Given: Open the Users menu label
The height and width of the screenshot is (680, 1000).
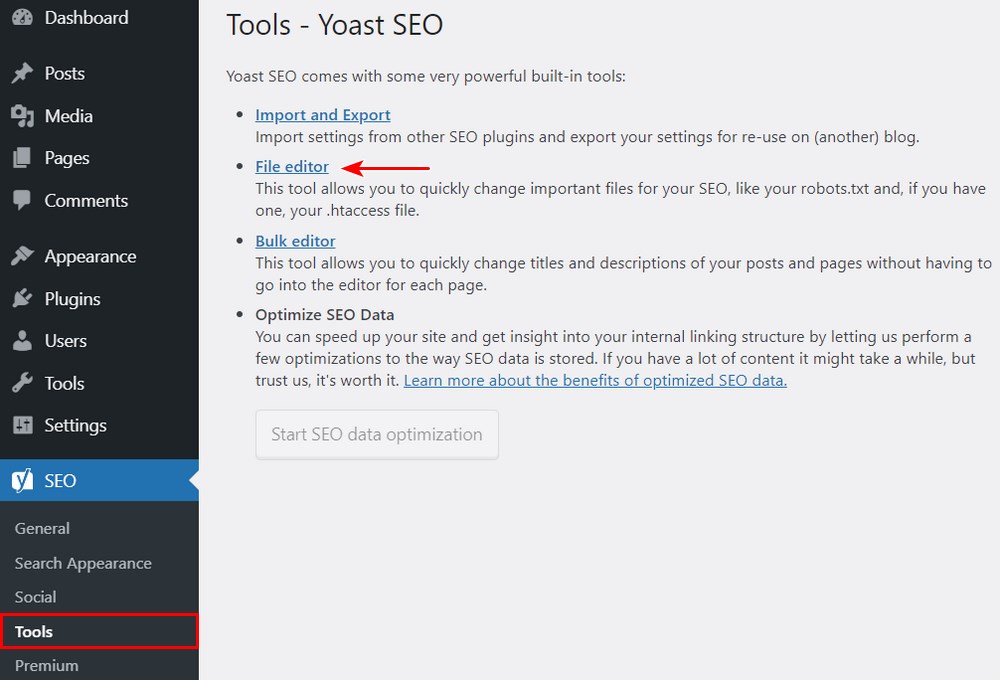Looking at the screenshot, I should coord(66,341).
